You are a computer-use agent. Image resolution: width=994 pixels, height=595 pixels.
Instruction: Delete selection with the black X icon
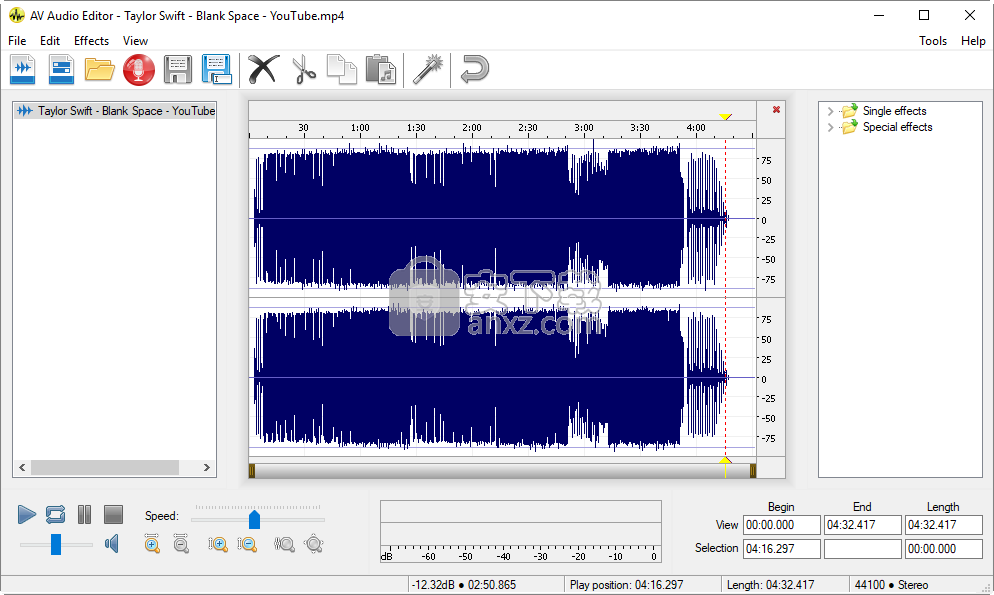pyautogui.click(x=263, y=69)
